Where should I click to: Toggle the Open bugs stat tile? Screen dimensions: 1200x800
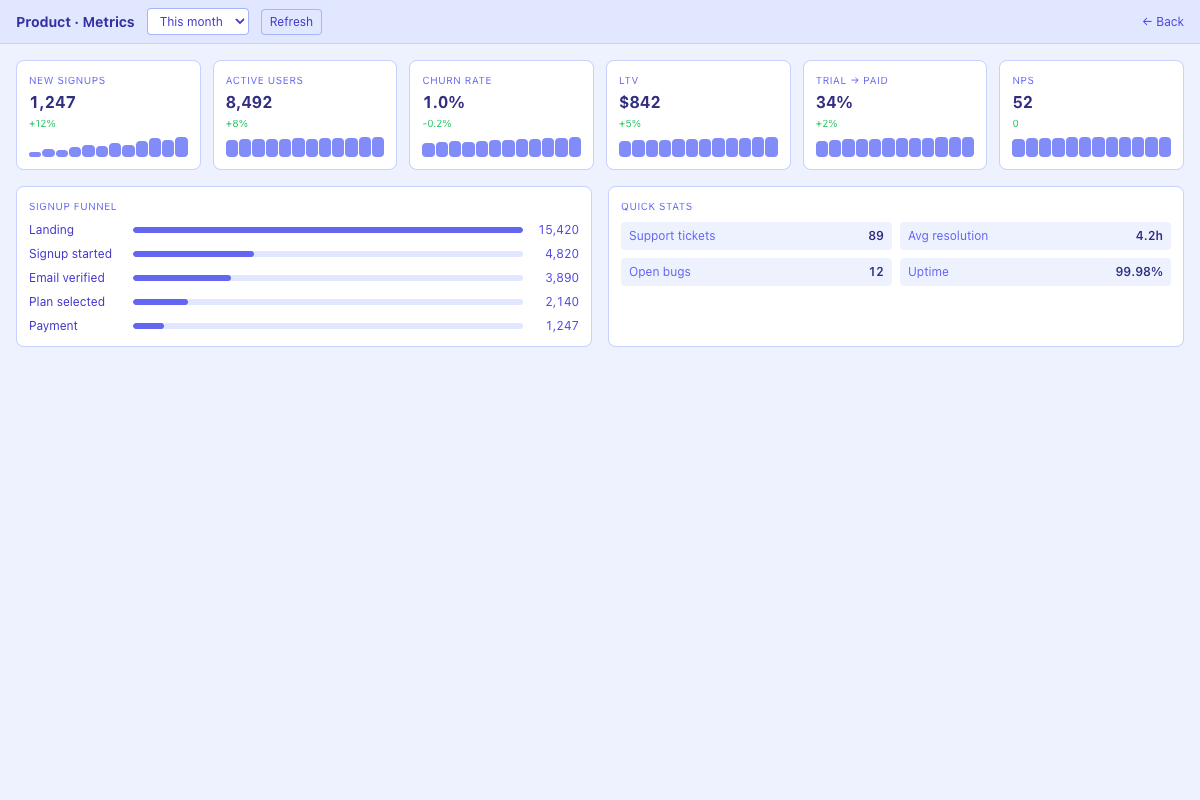point(756,271)
